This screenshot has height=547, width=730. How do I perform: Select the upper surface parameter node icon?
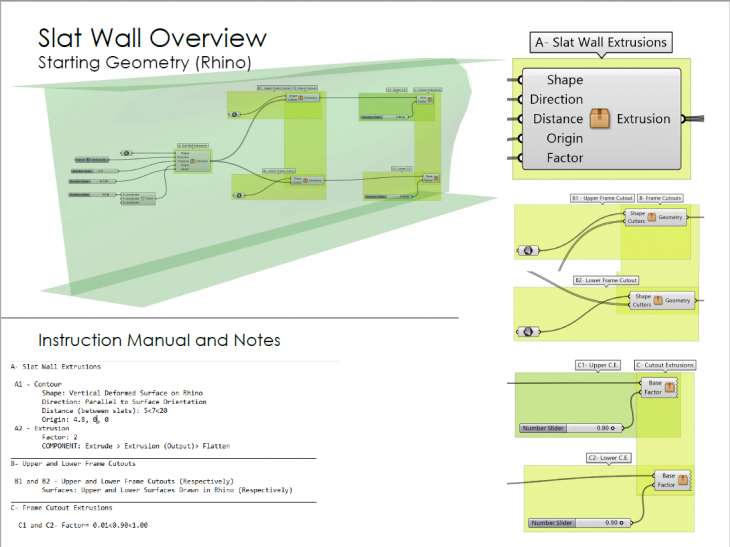pyautogui.click(x=527, y=248)
